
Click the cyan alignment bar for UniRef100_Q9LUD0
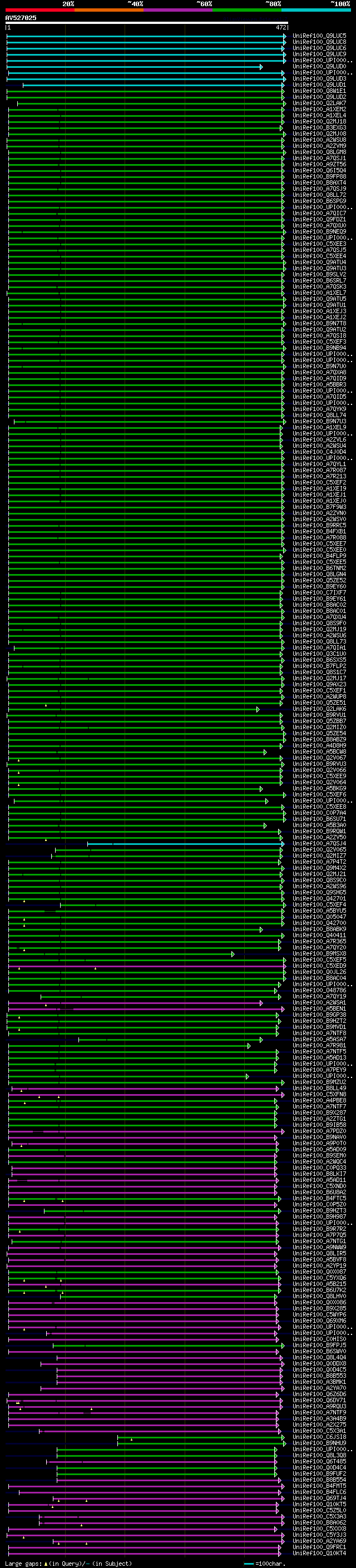(x=135, y=67)
